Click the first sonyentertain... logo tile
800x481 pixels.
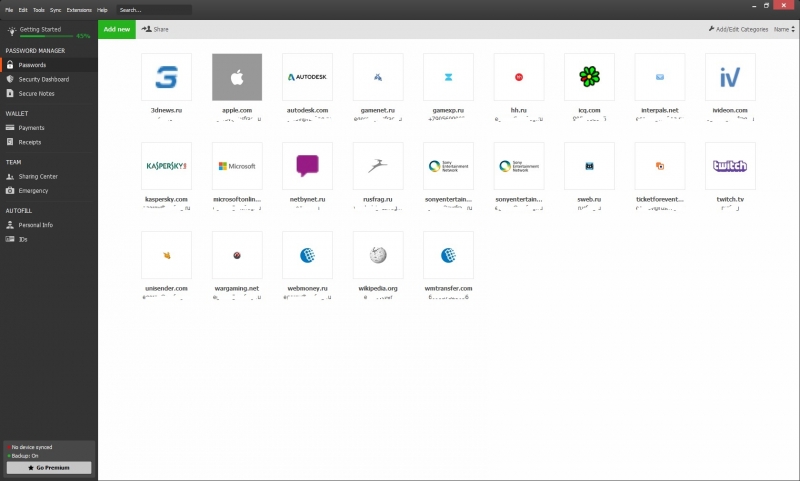[x=448, y=166]
